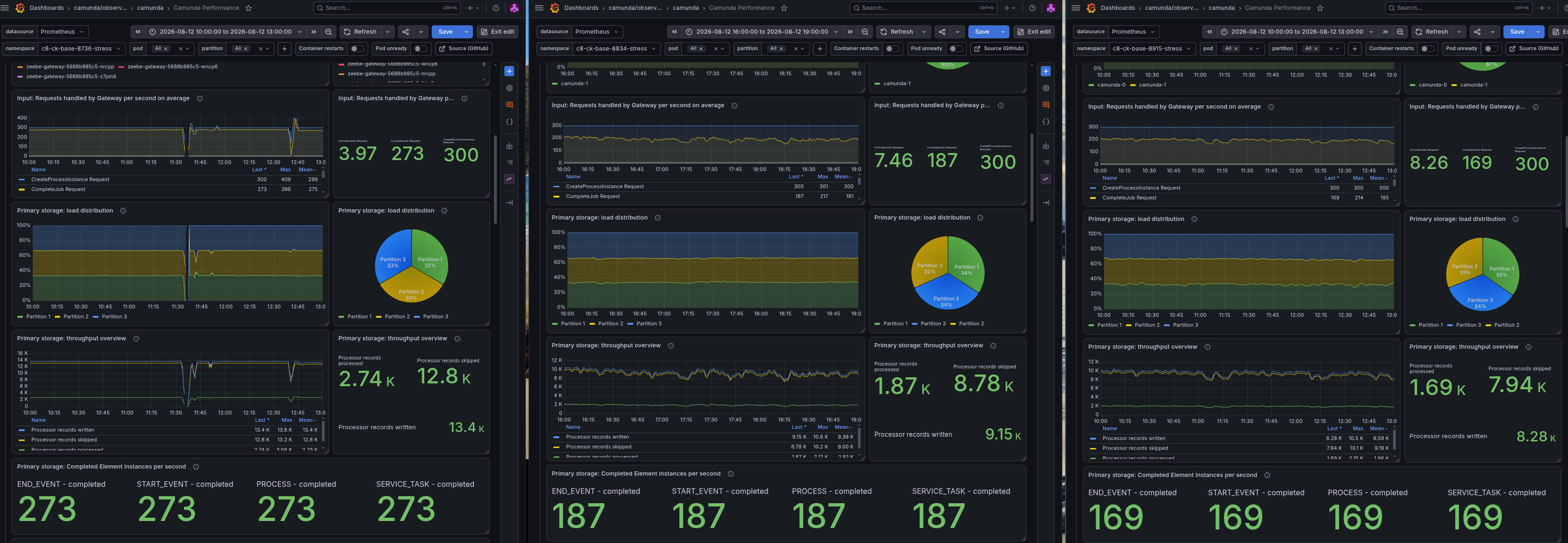Star the dashboard in the right window
Image resolution: width=1568 pixels, height=543 pixels.
1320,8
